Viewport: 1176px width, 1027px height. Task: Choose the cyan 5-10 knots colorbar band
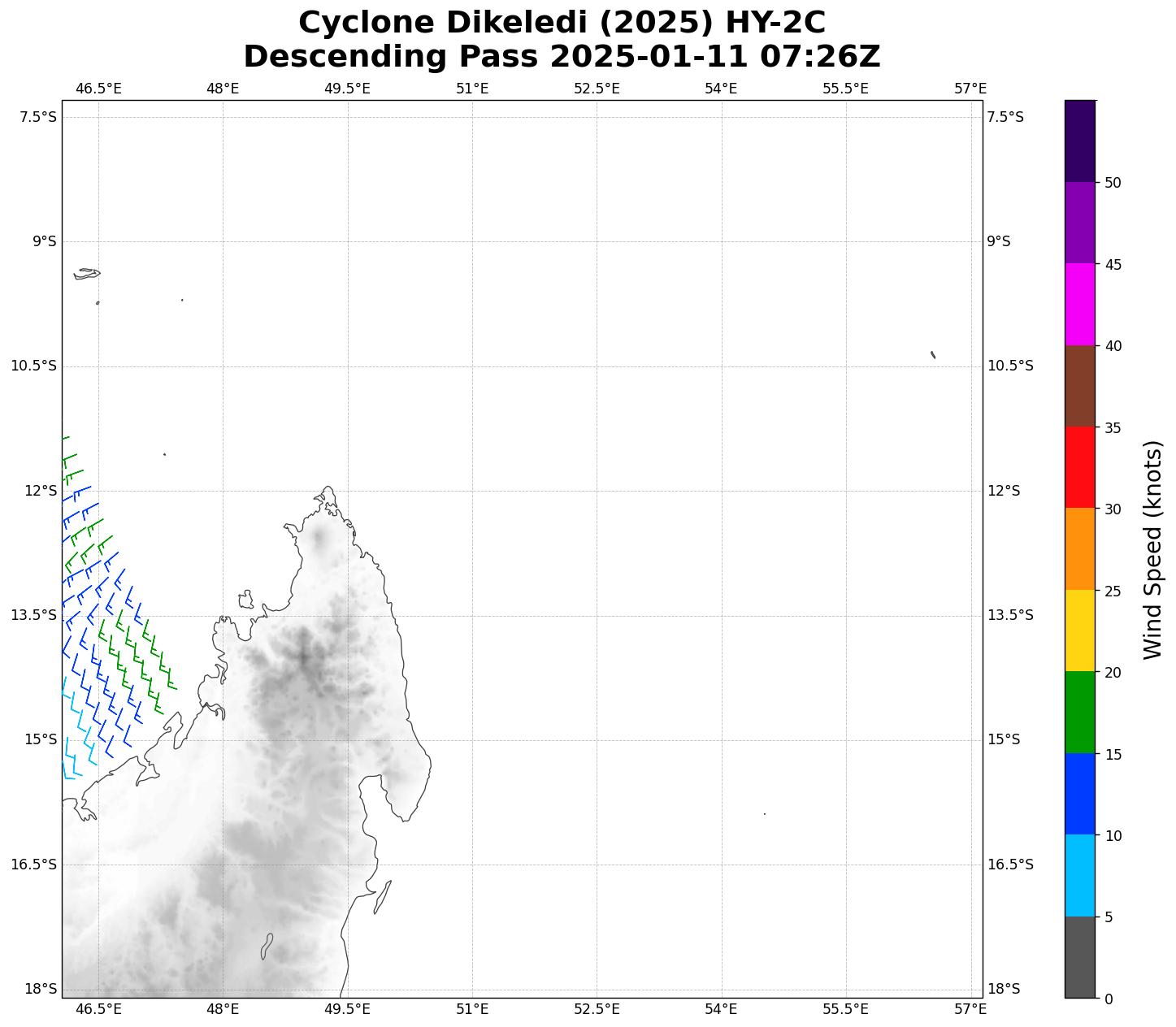pyautogui.click(x=1080, y=875)
